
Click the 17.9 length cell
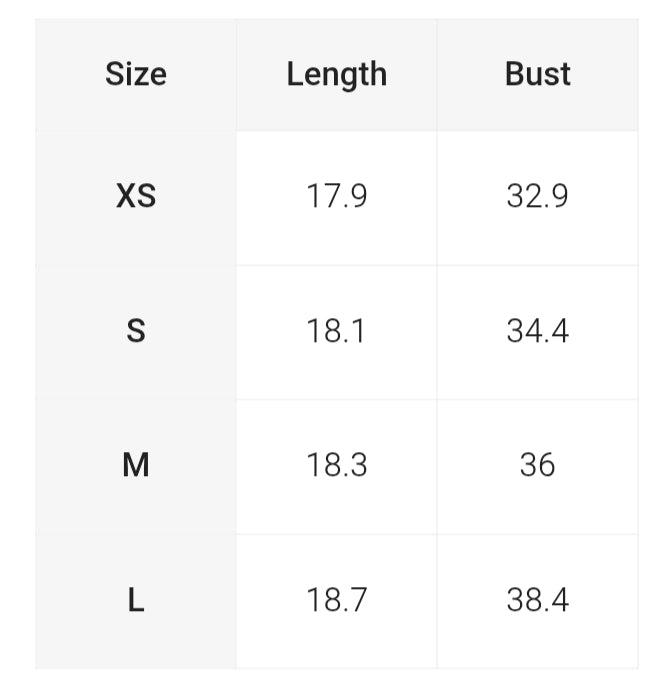point(336,196)
